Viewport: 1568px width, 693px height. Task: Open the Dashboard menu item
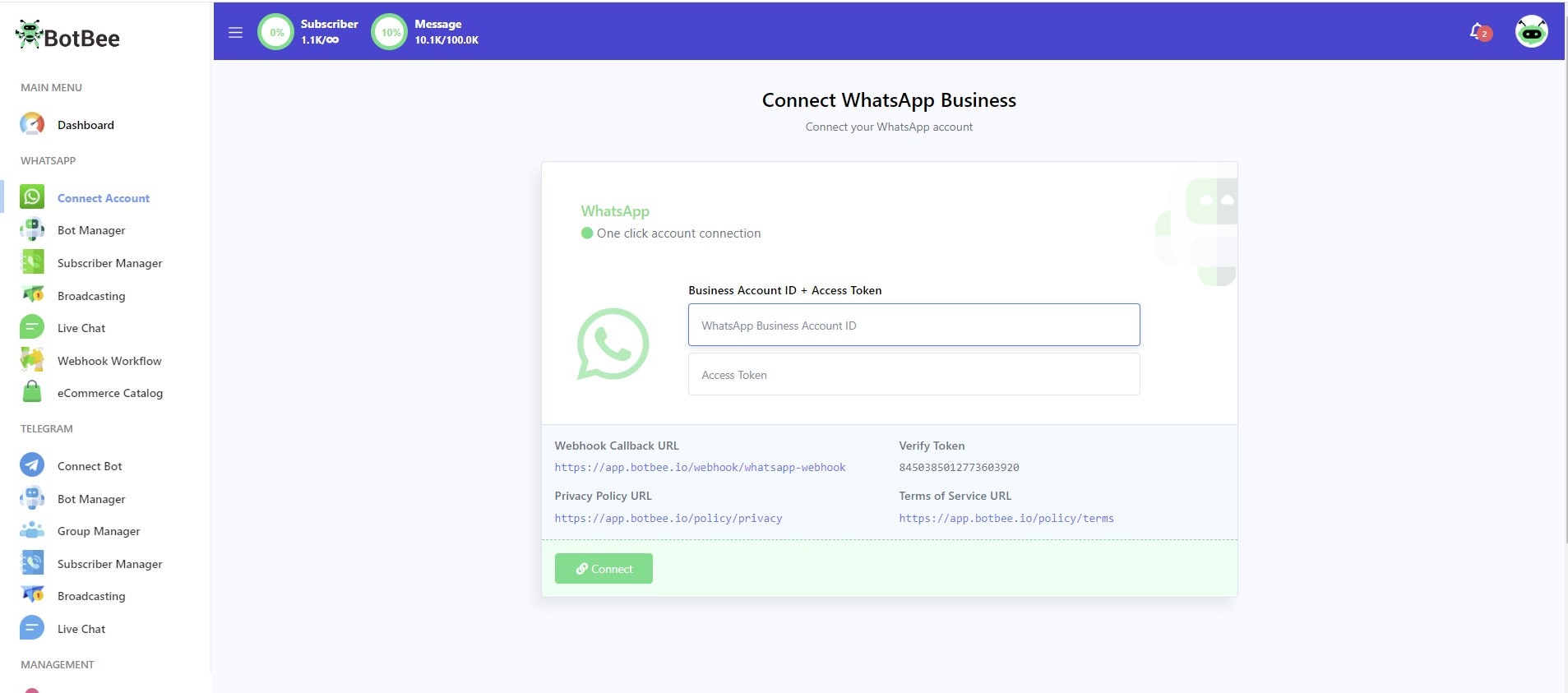click(x=86, y=125)
